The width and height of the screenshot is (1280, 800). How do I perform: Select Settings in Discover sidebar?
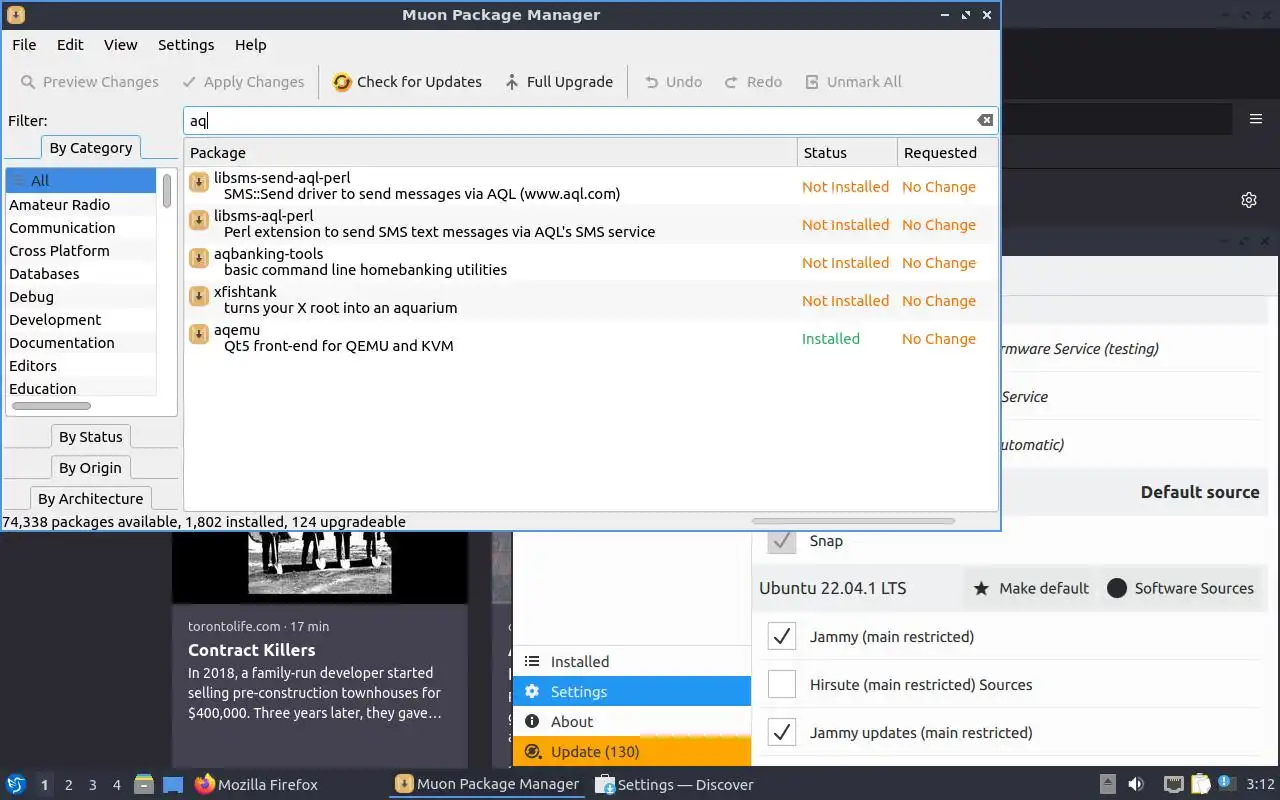tap(632, 691)
